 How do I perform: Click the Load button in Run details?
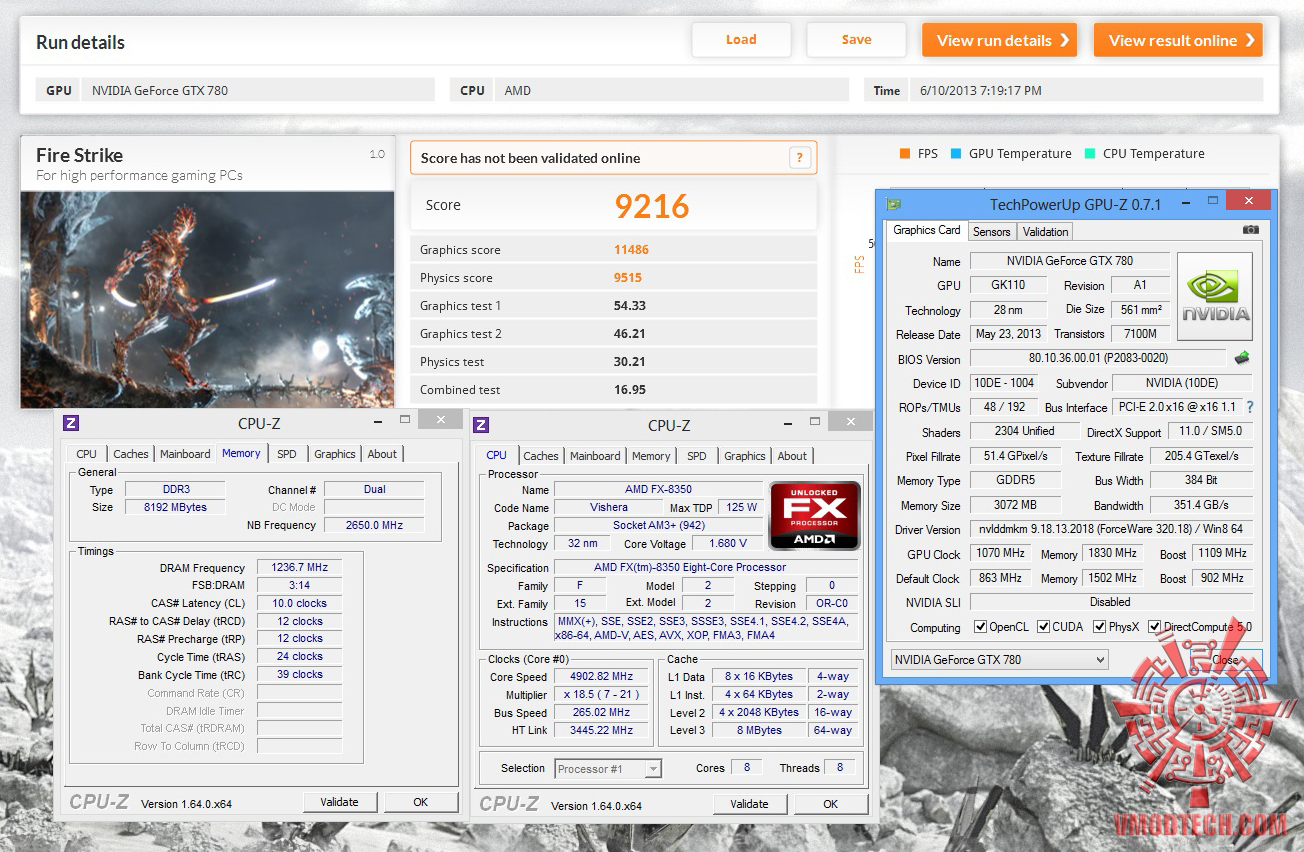741,40
